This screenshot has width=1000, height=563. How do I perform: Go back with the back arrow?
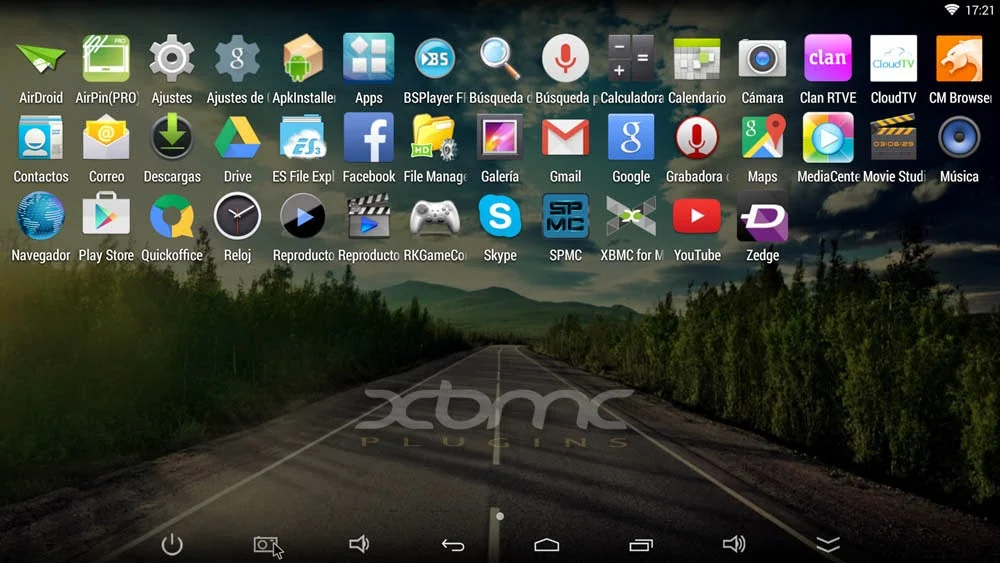click(453, 545)
